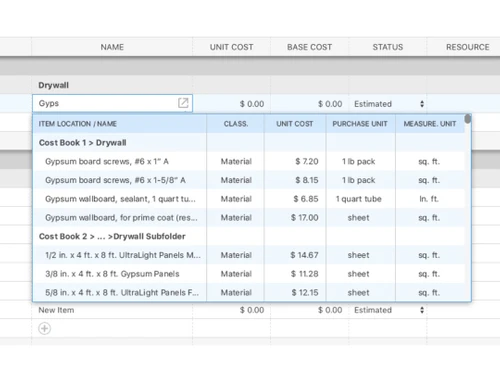Click the PURCHASE UNIT popup column header
500x375 pixels.
pos(360,124)
